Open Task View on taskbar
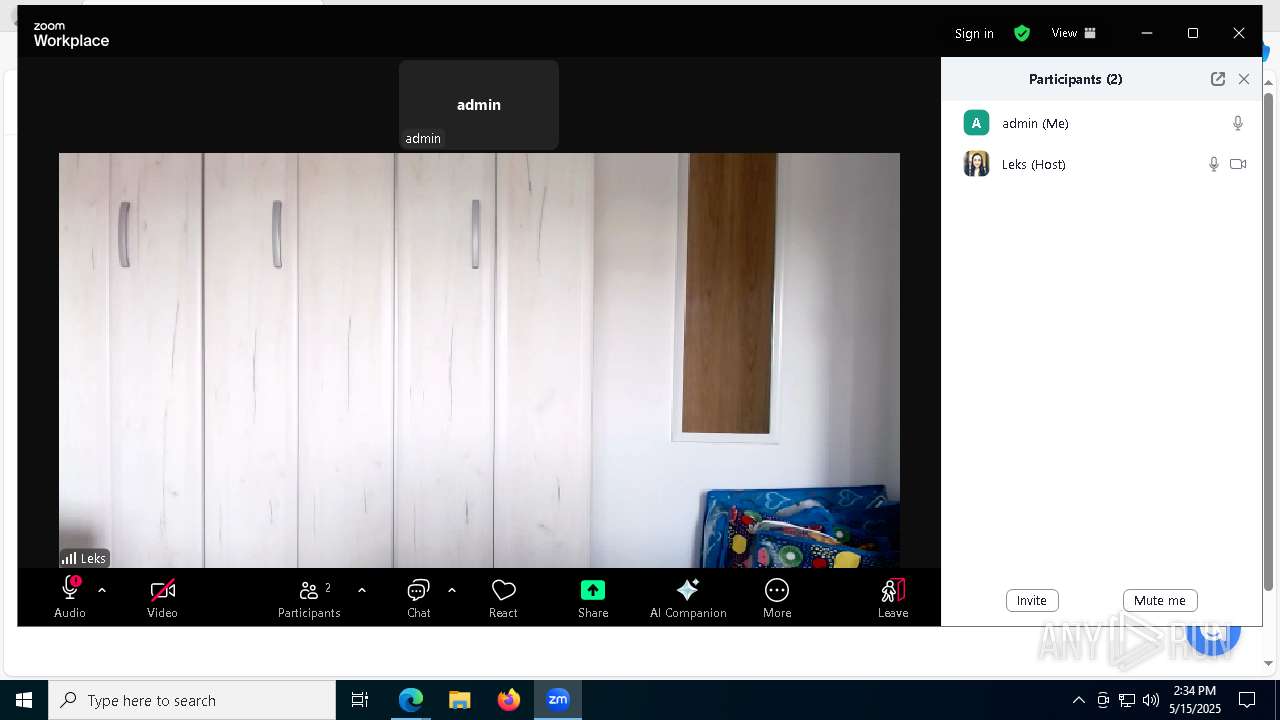The image size is (1280, 720). click(360, 700)
